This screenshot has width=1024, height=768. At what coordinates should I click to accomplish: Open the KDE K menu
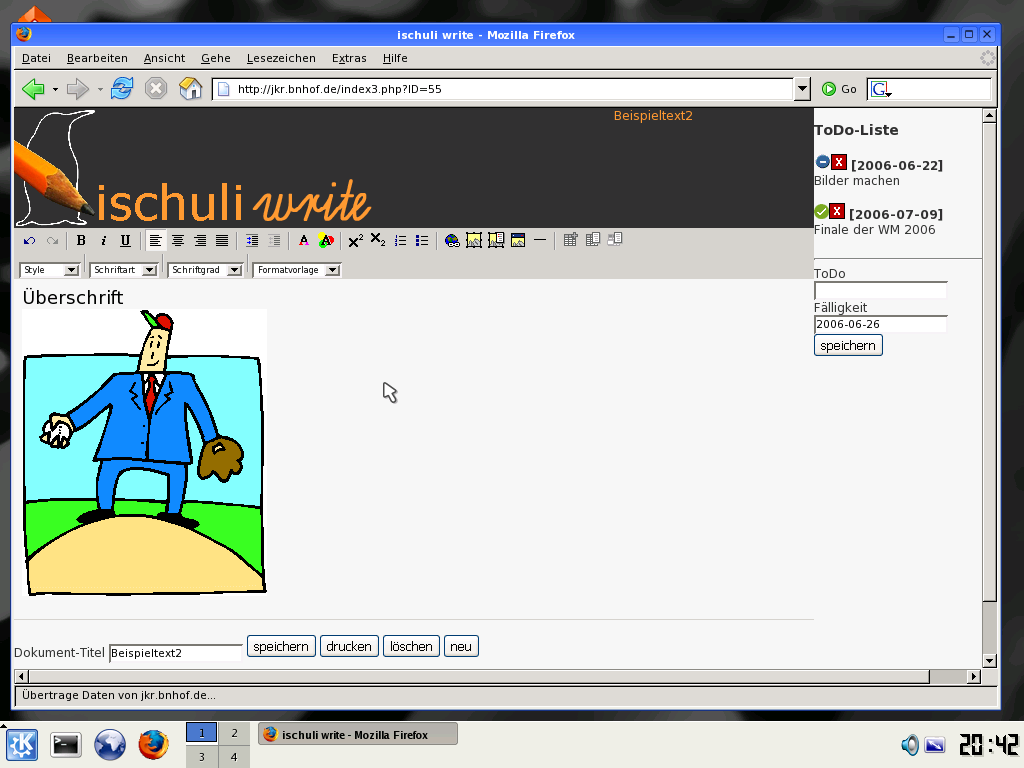[22, 745]
